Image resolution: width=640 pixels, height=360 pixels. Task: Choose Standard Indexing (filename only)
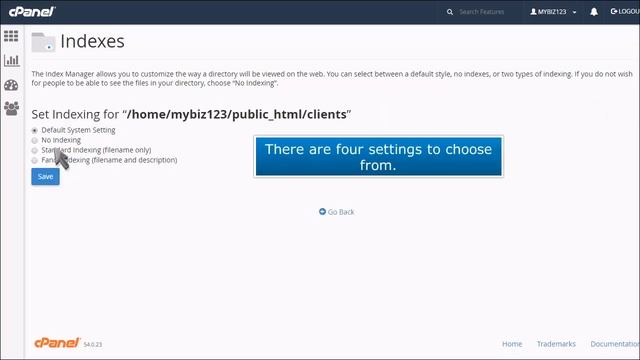pyautogui.click(x=35, y=151)
